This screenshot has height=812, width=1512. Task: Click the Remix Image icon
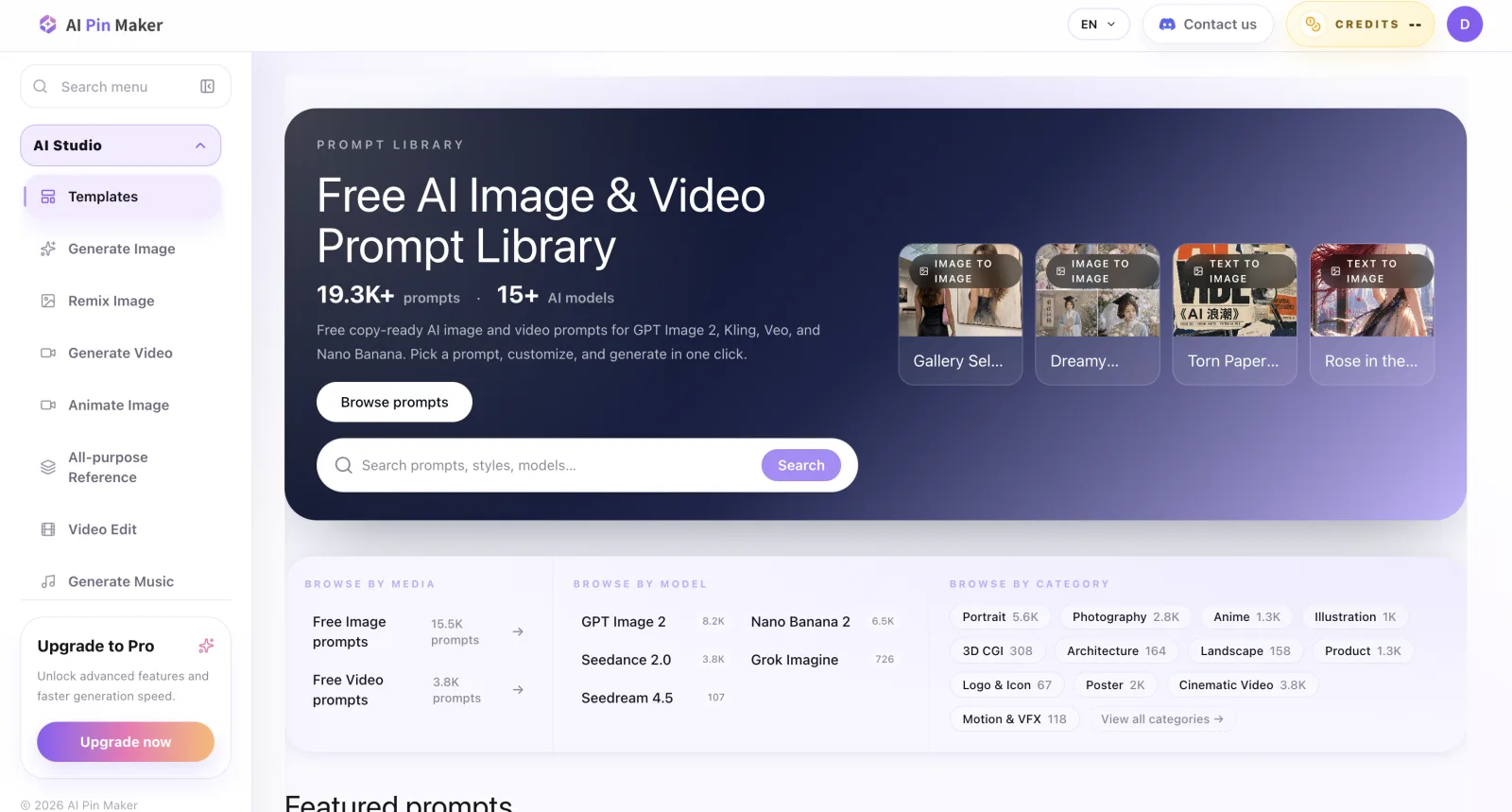click(48, 301)
